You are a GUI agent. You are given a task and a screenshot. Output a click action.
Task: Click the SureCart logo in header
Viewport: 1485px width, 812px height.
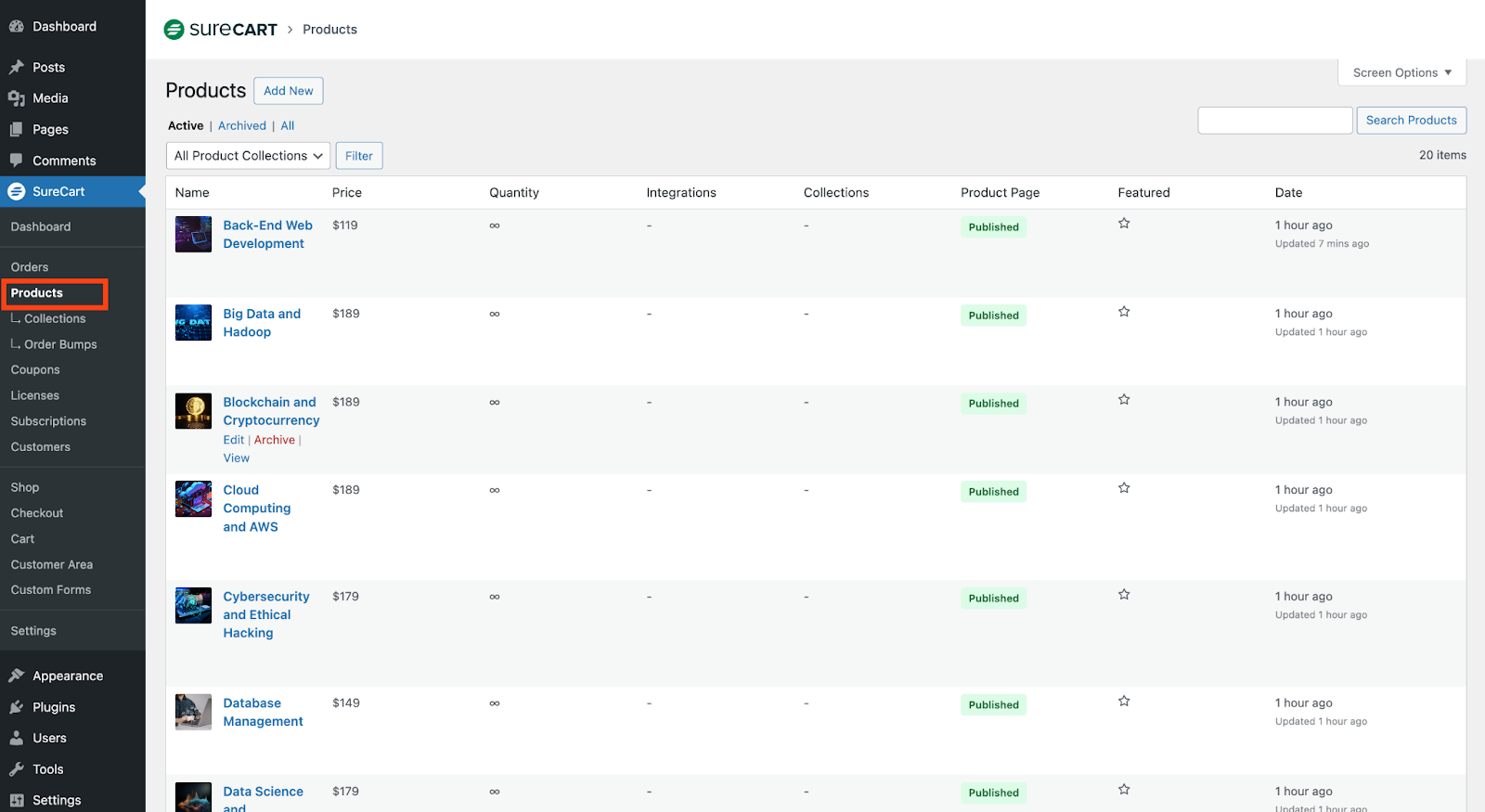point(220,30)
